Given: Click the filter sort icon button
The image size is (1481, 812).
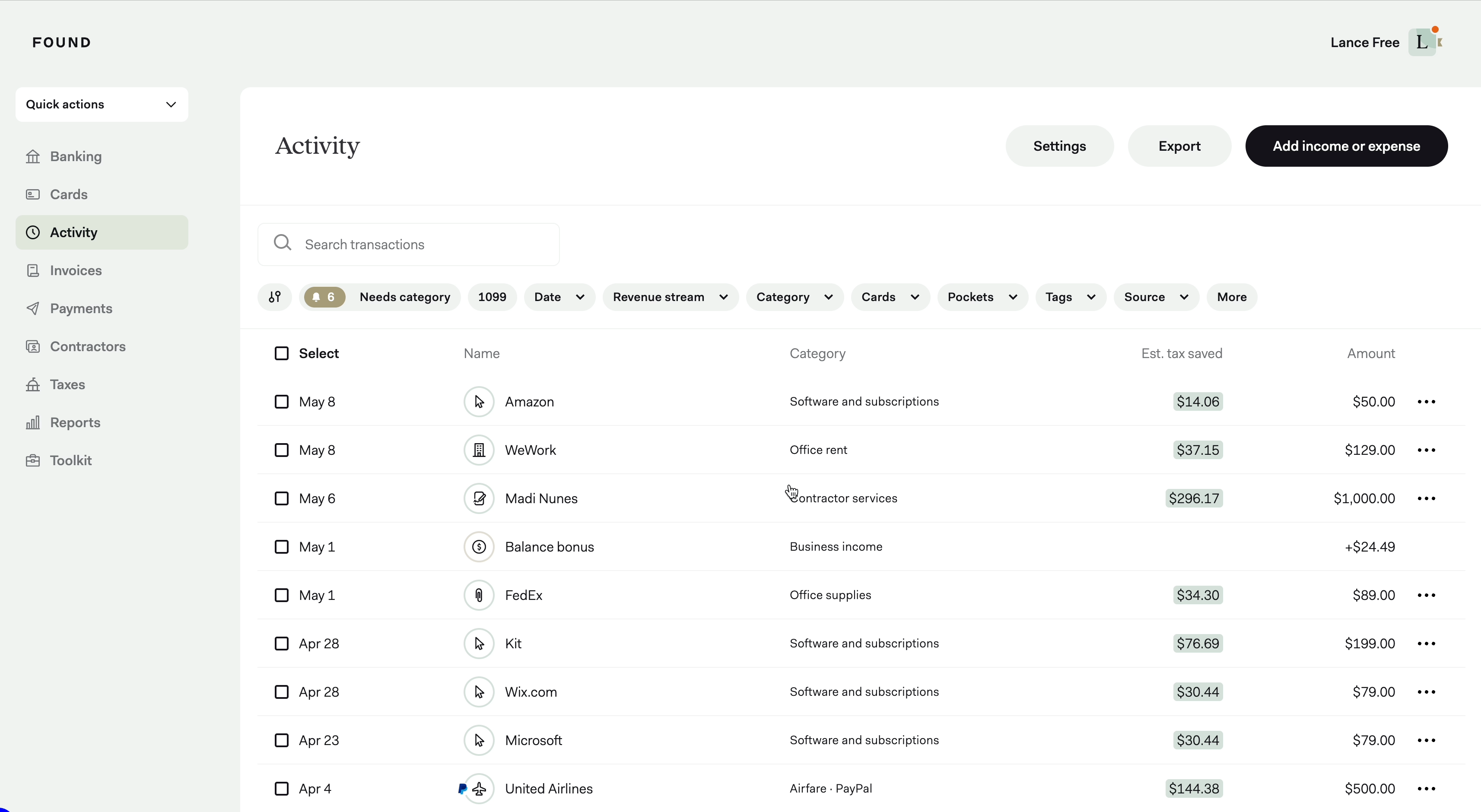Looking at the screenshot, I should (275, 297).
